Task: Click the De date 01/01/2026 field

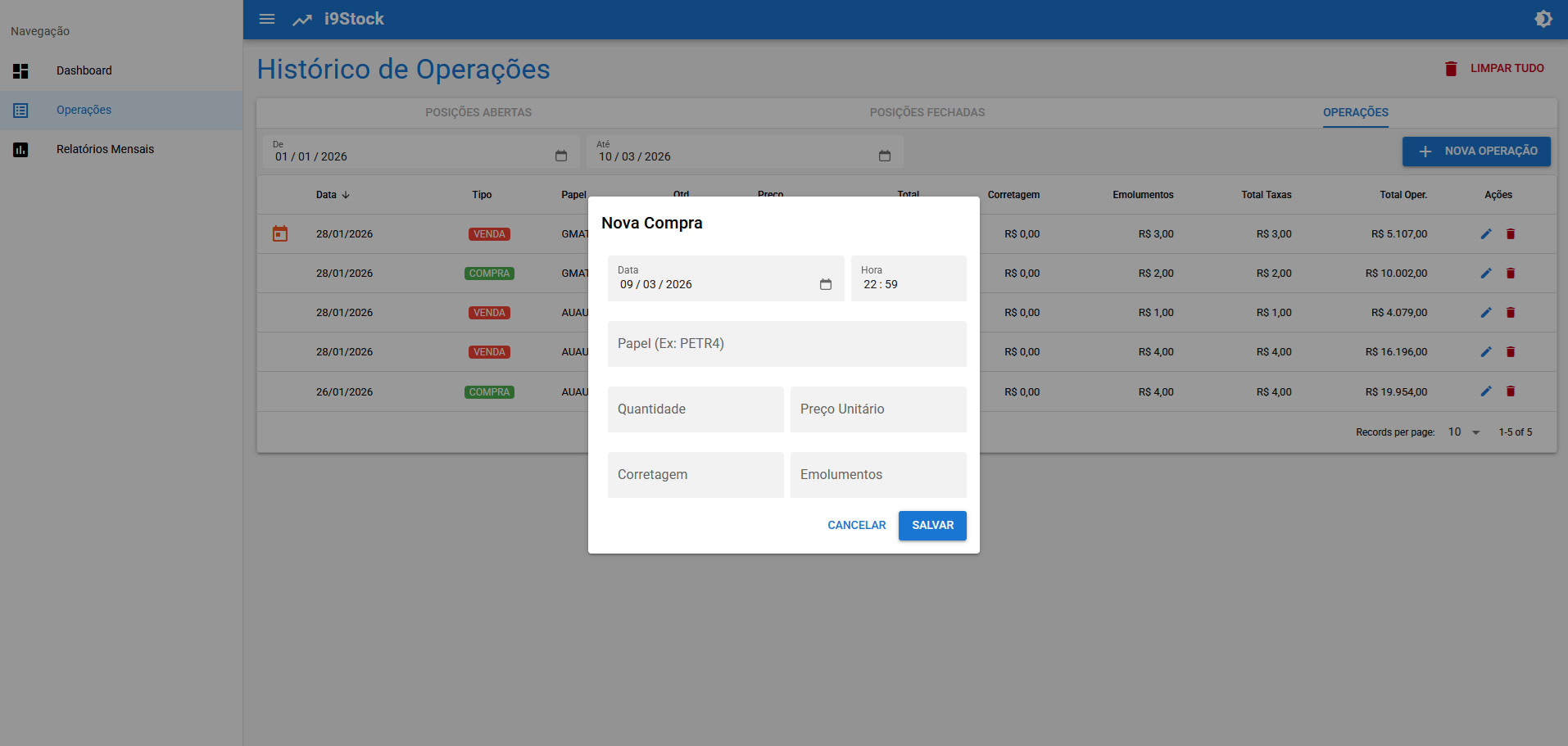Action: pyautogui.click(x=422, y=151)
